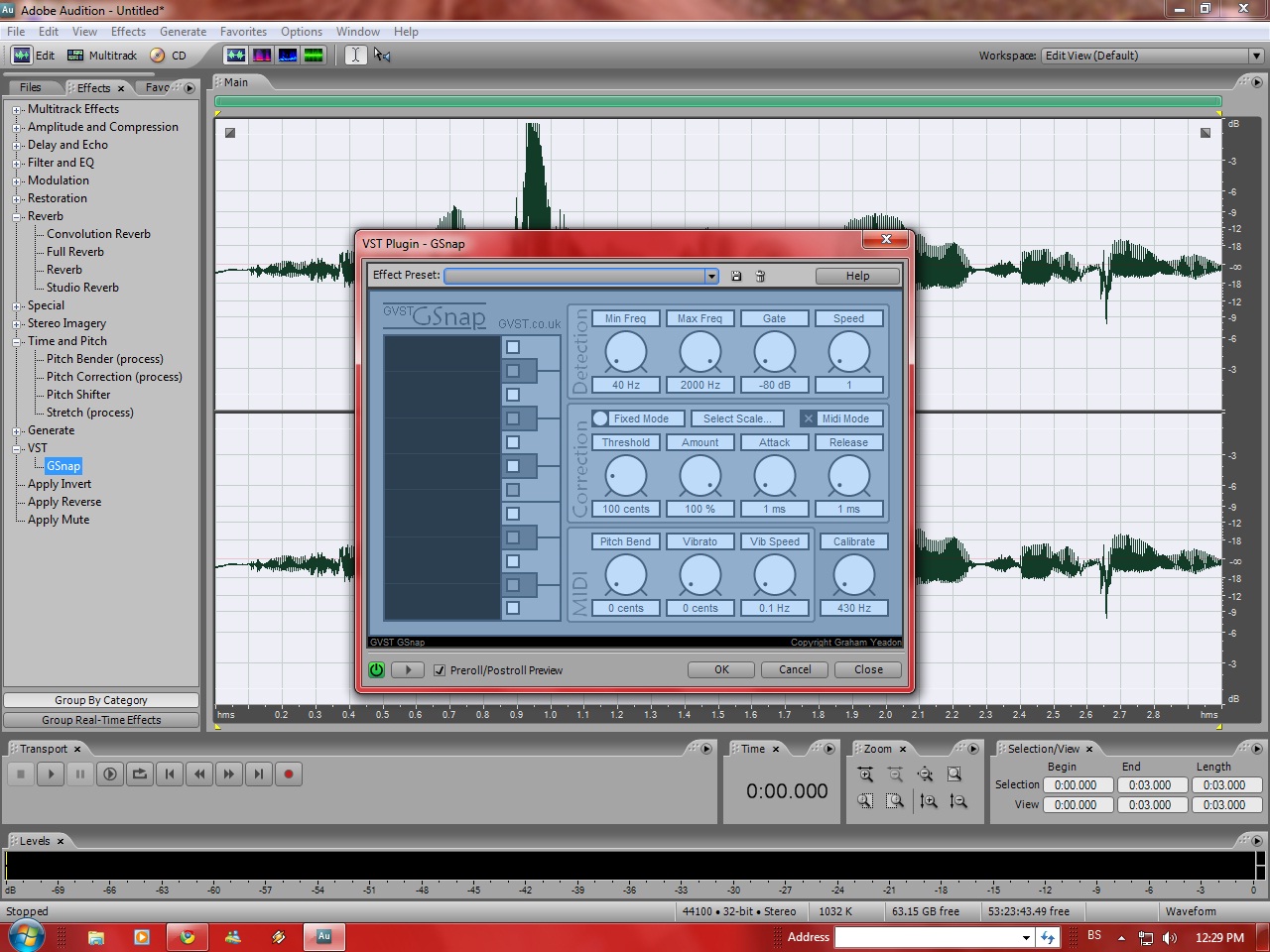Select the Waveform display button
This screenshot has width=1270, height=952.
[236, 56]
